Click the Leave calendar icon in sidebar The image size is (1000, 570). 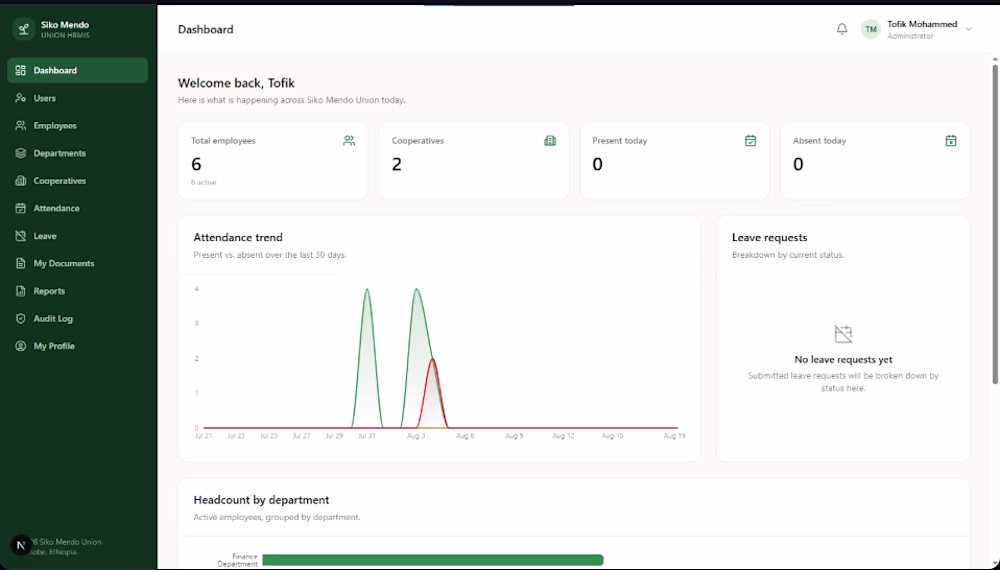(x=20, y=236)
